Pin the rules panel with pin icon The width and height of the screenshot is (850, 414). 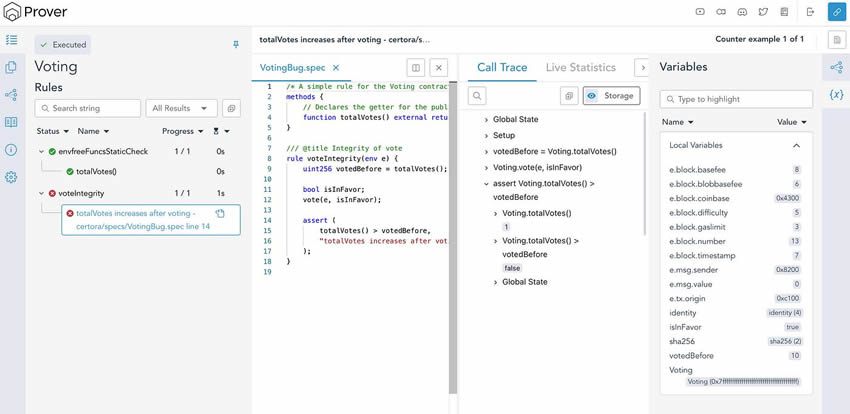point(236,45)
